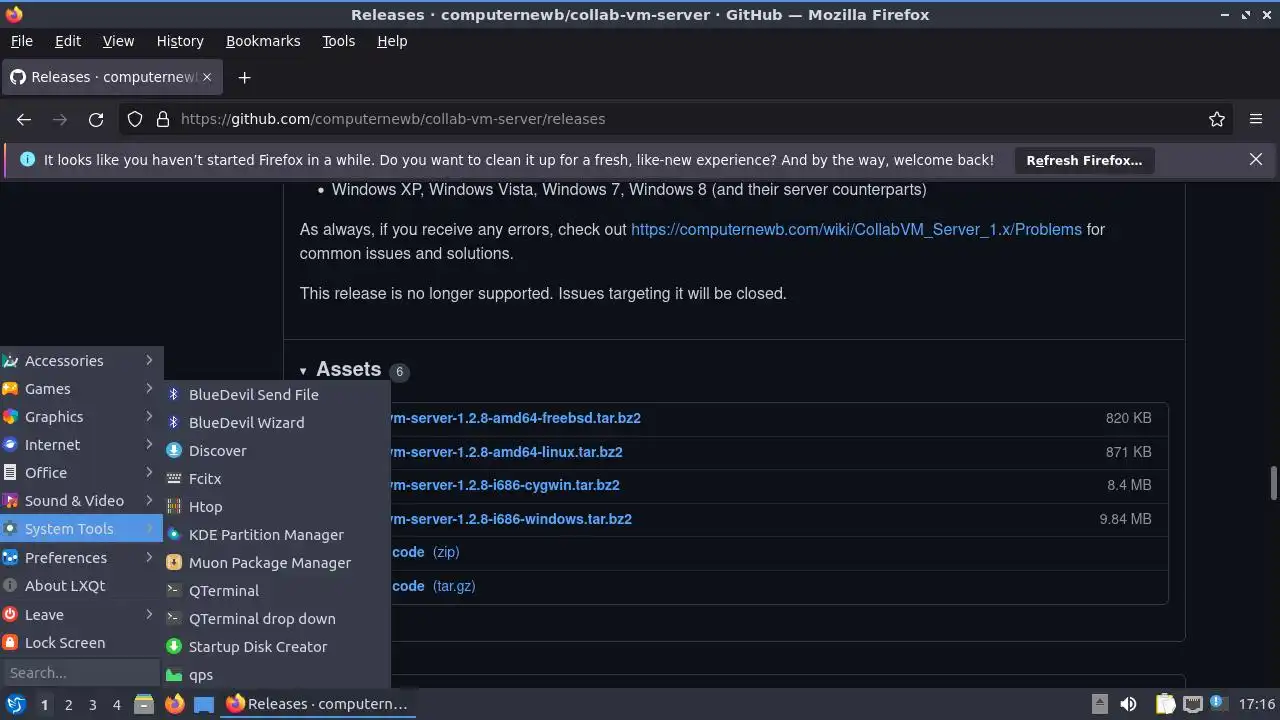Expand the Office menu category

(x=81, y=473)
